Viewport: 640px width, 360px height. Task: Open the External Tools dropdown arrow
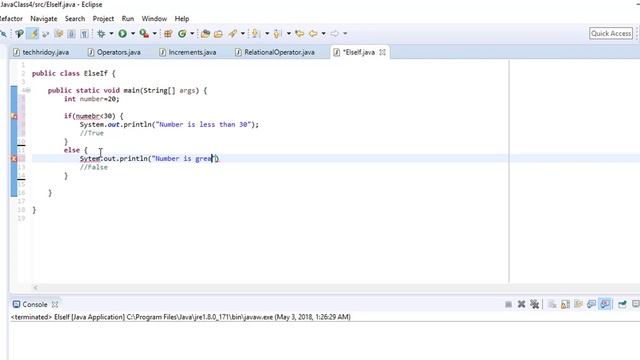point(154,33)
